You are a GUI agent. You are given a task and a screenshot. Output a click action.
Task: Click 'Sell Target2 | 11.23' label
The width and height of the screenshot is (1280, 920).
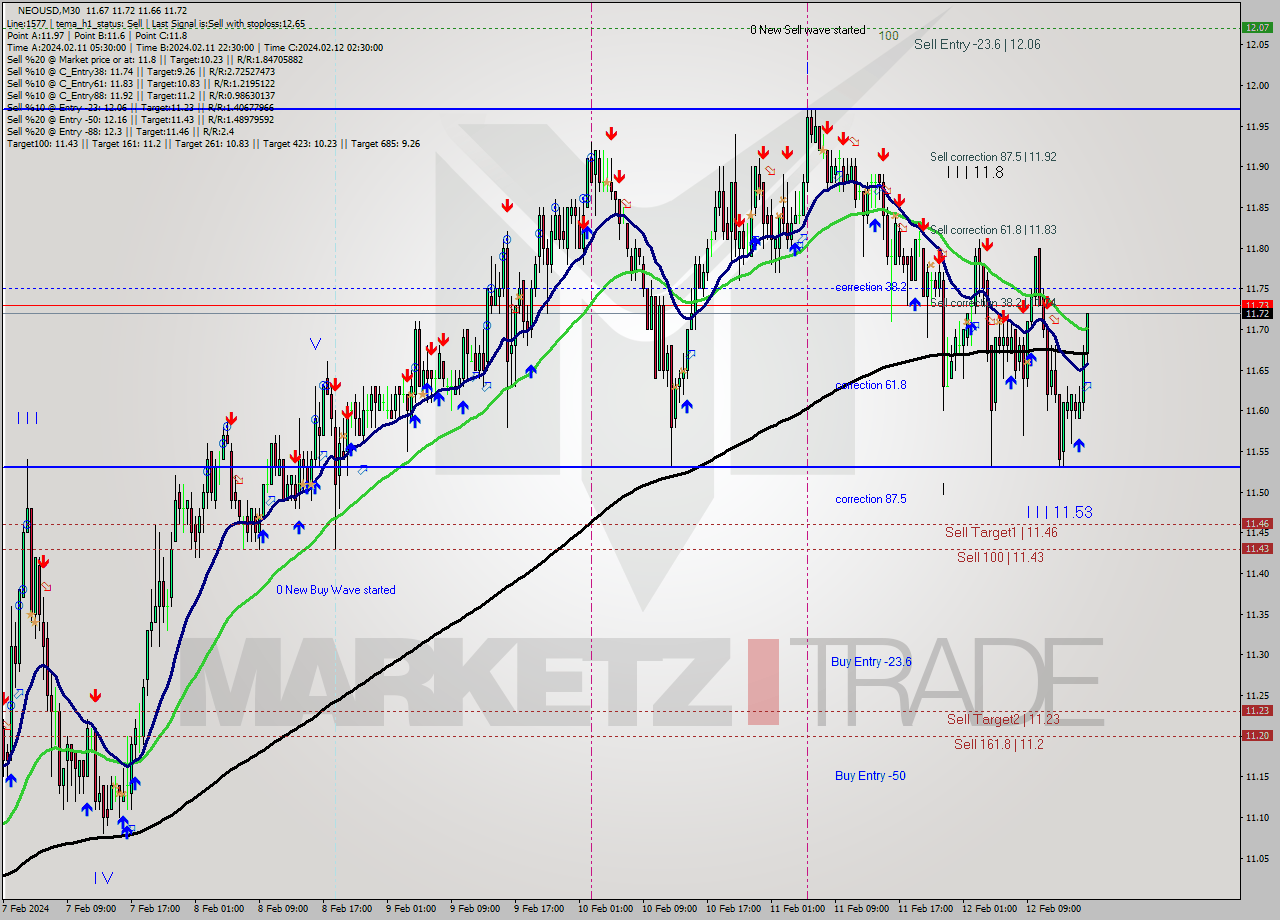coord(1003,719)
